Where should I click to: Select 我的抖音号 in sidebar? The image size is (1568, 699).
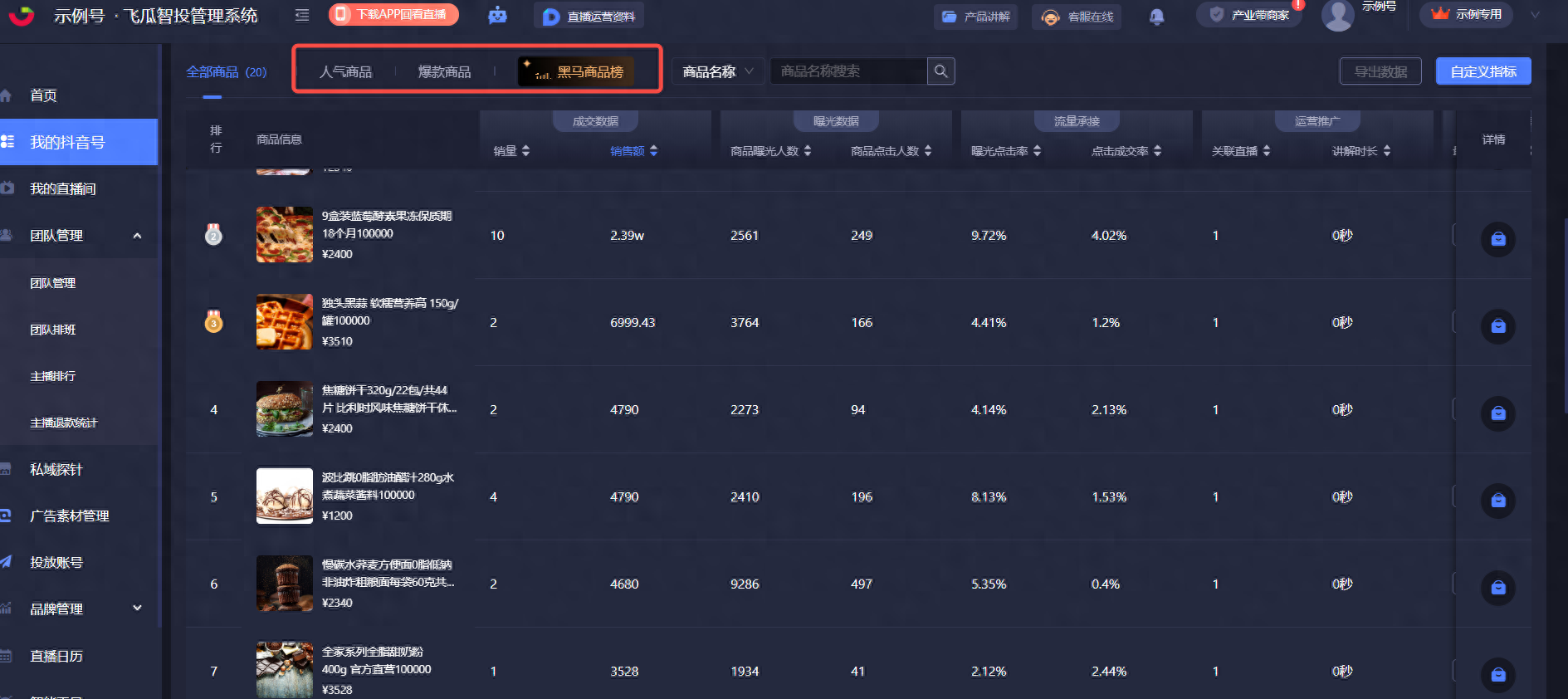(79, 142)
